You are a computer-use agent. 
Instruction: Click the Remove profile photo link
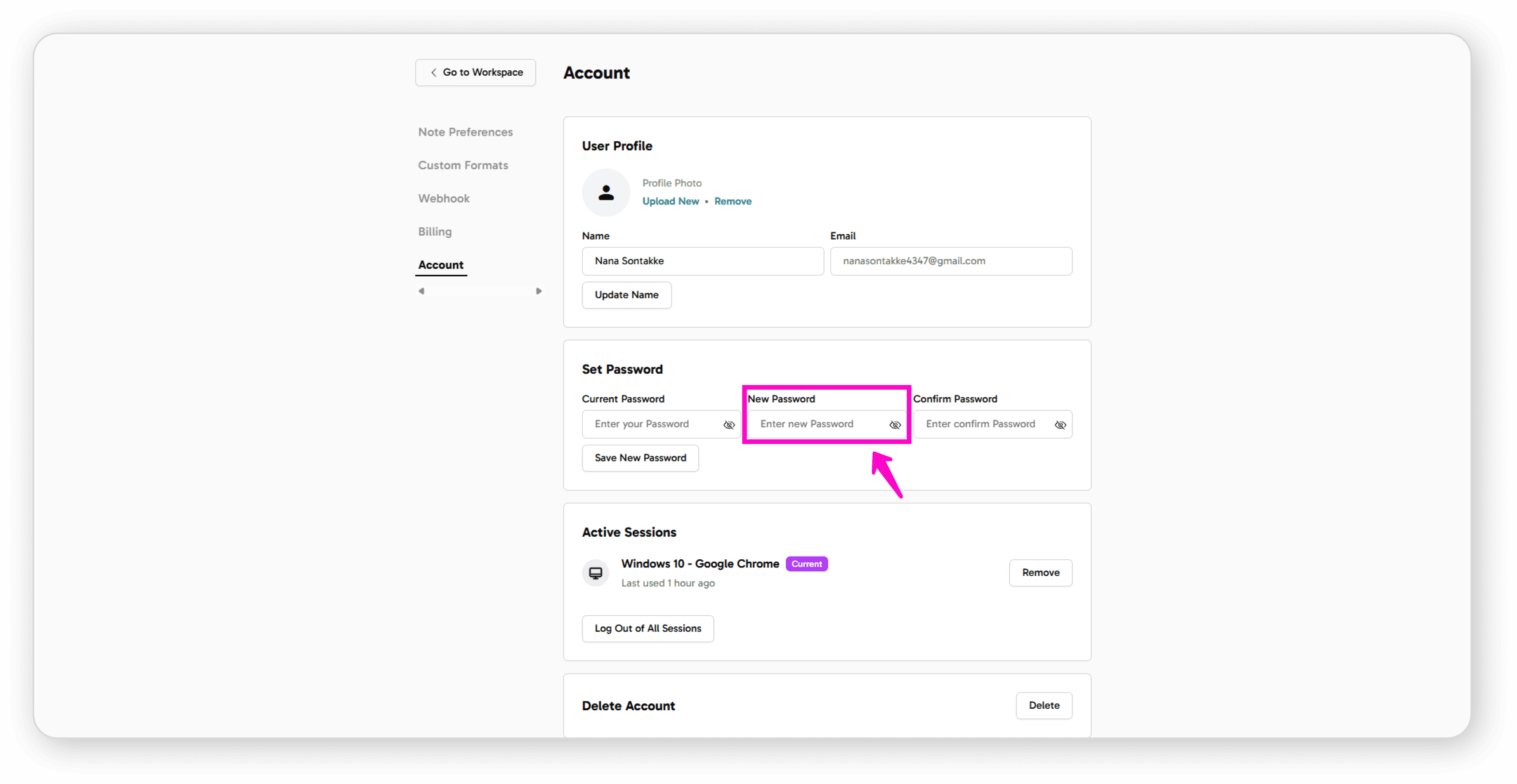[x=732, y=201]
